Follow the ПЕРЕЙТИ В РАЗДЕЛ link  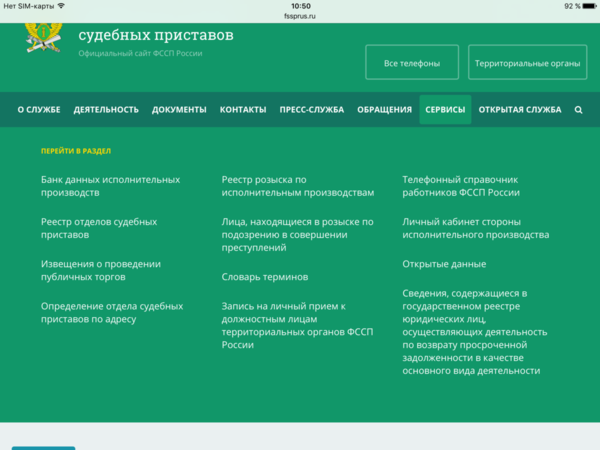[76, 151]
